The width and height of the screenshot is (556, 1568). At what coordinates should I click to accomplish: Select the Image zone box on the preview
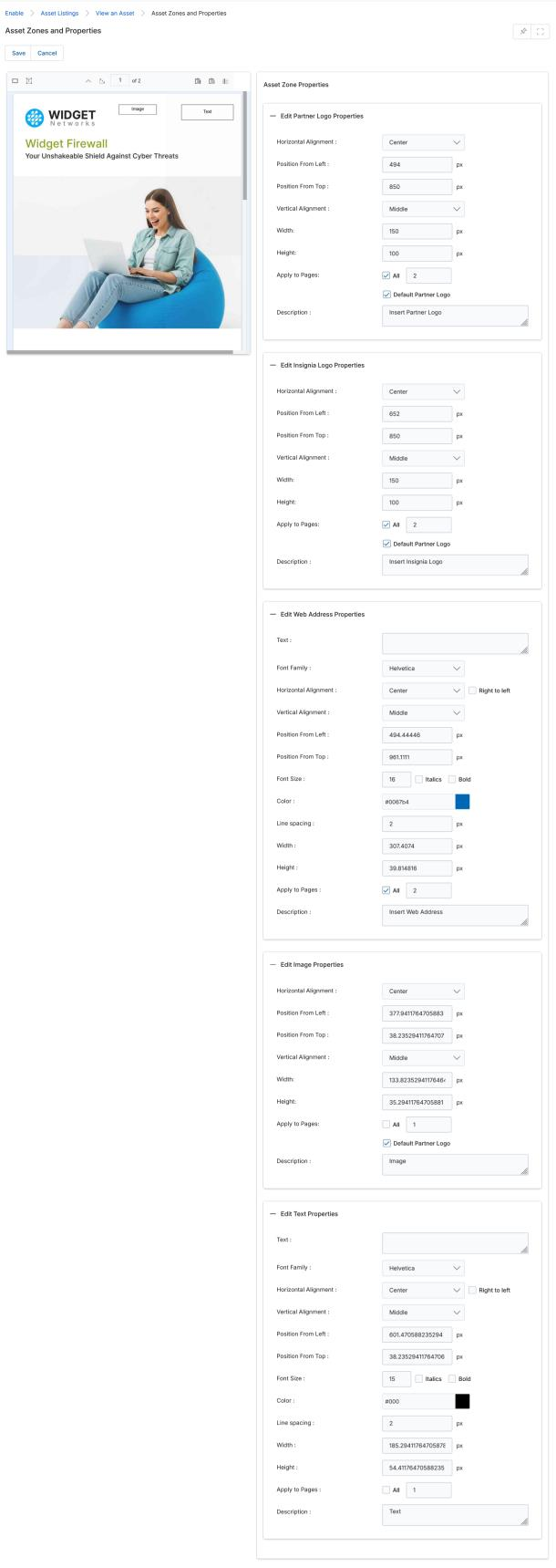pos(138,109)
